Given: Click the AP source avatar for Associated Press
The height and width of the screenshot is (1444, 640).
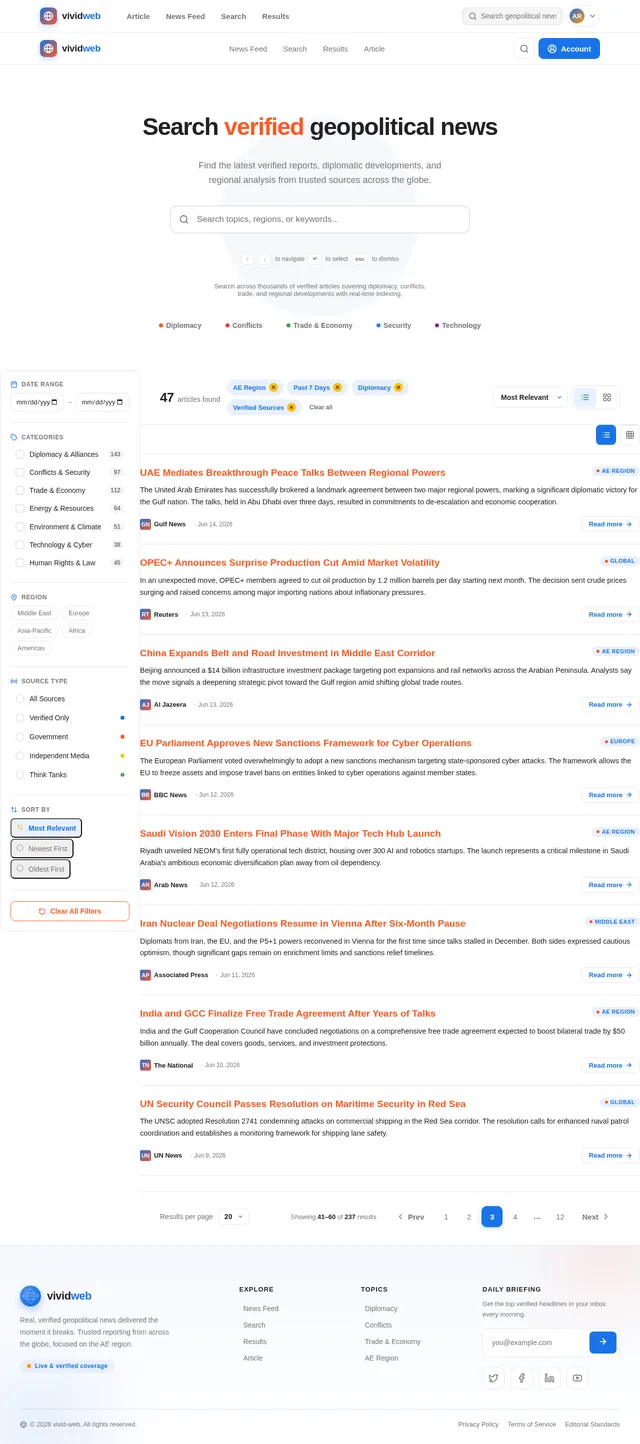Looking at the screenshot, I should click(145, 975).
